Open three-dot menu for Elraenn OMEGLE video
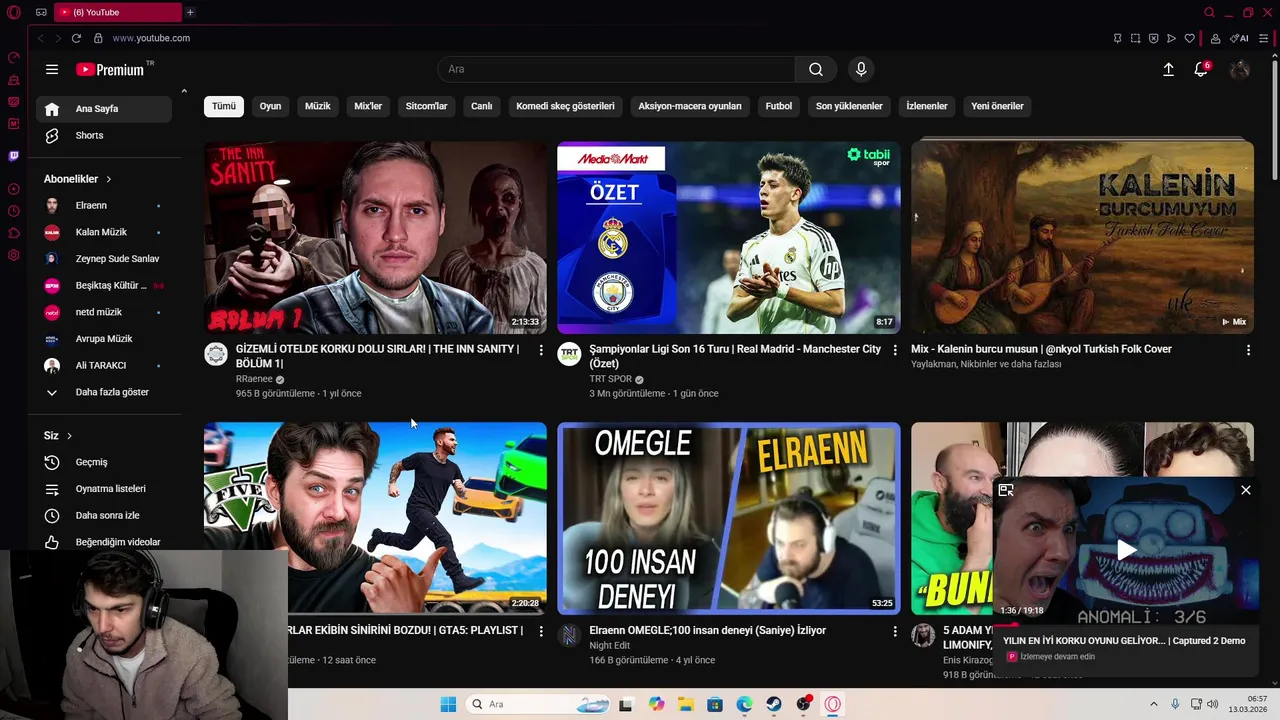This screenshot has width=1280, height=720. pyautogui.click(x=895, y=631)
